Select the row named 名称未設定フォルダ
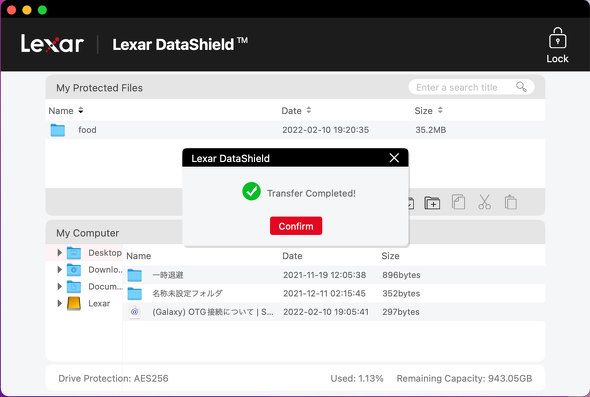 click(334, 294)
